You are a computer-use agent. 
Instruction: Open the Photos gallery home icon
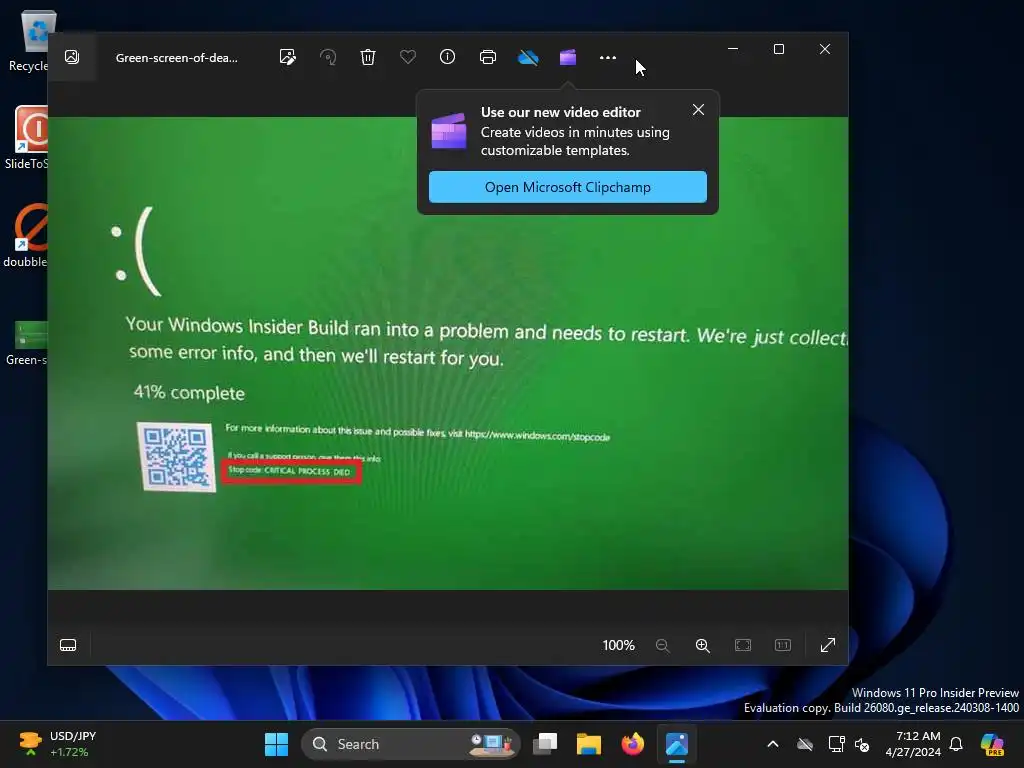(x=72, y=57)
